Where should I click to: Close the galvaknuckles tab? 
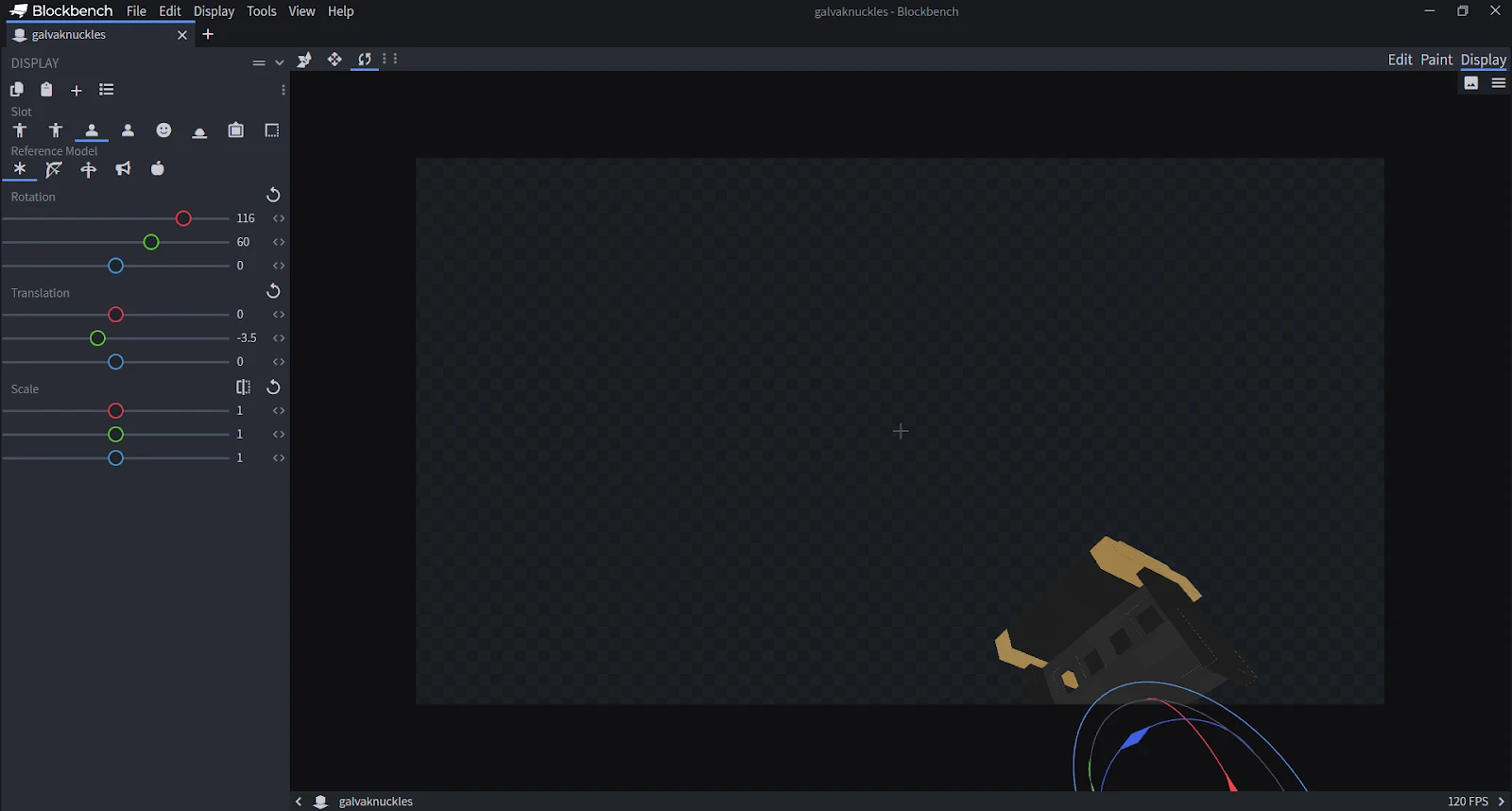click(x=182, y=35)
